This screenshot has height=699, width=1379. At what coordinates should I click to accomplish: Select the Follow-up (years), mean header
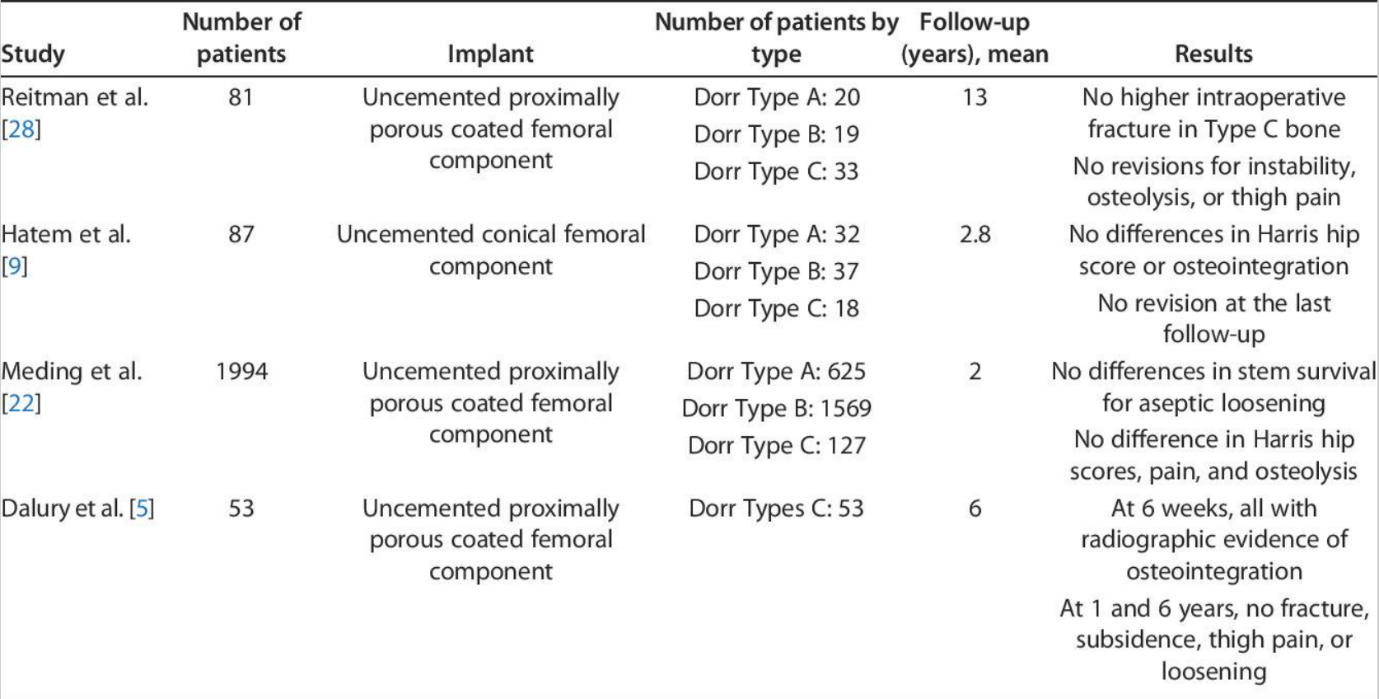(x=975, y=37)
